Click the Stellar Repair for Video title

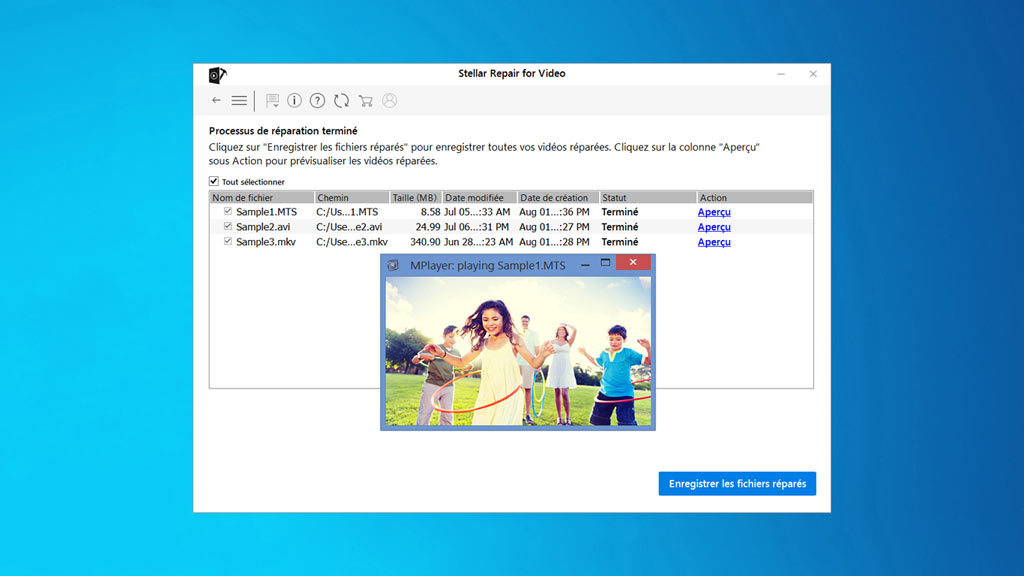(512, 74)
